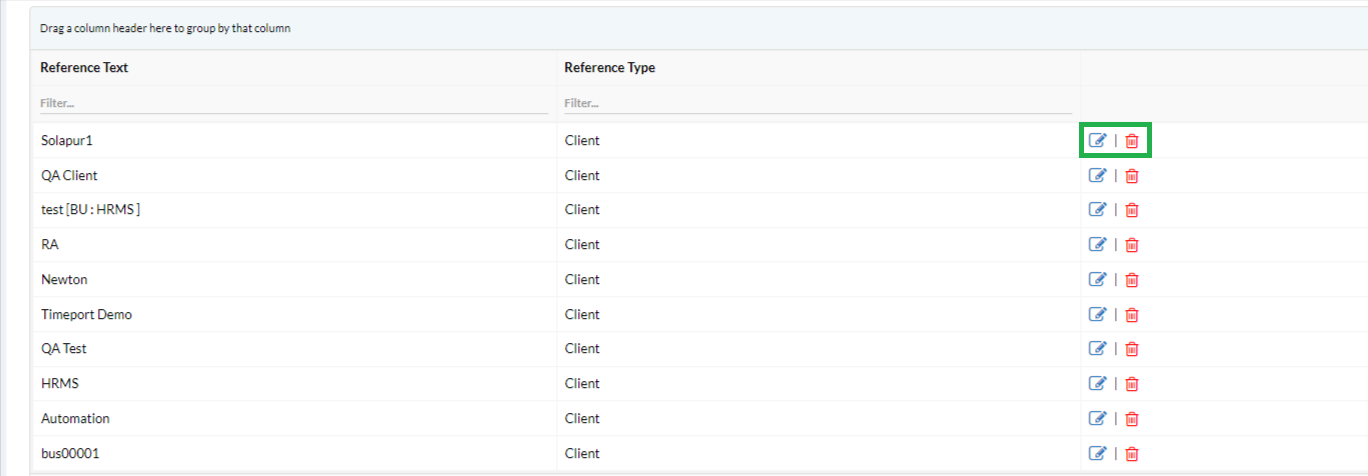Edit the Automation reference entry
This screenshot has height=476, width=1368.
(1097, 418)
